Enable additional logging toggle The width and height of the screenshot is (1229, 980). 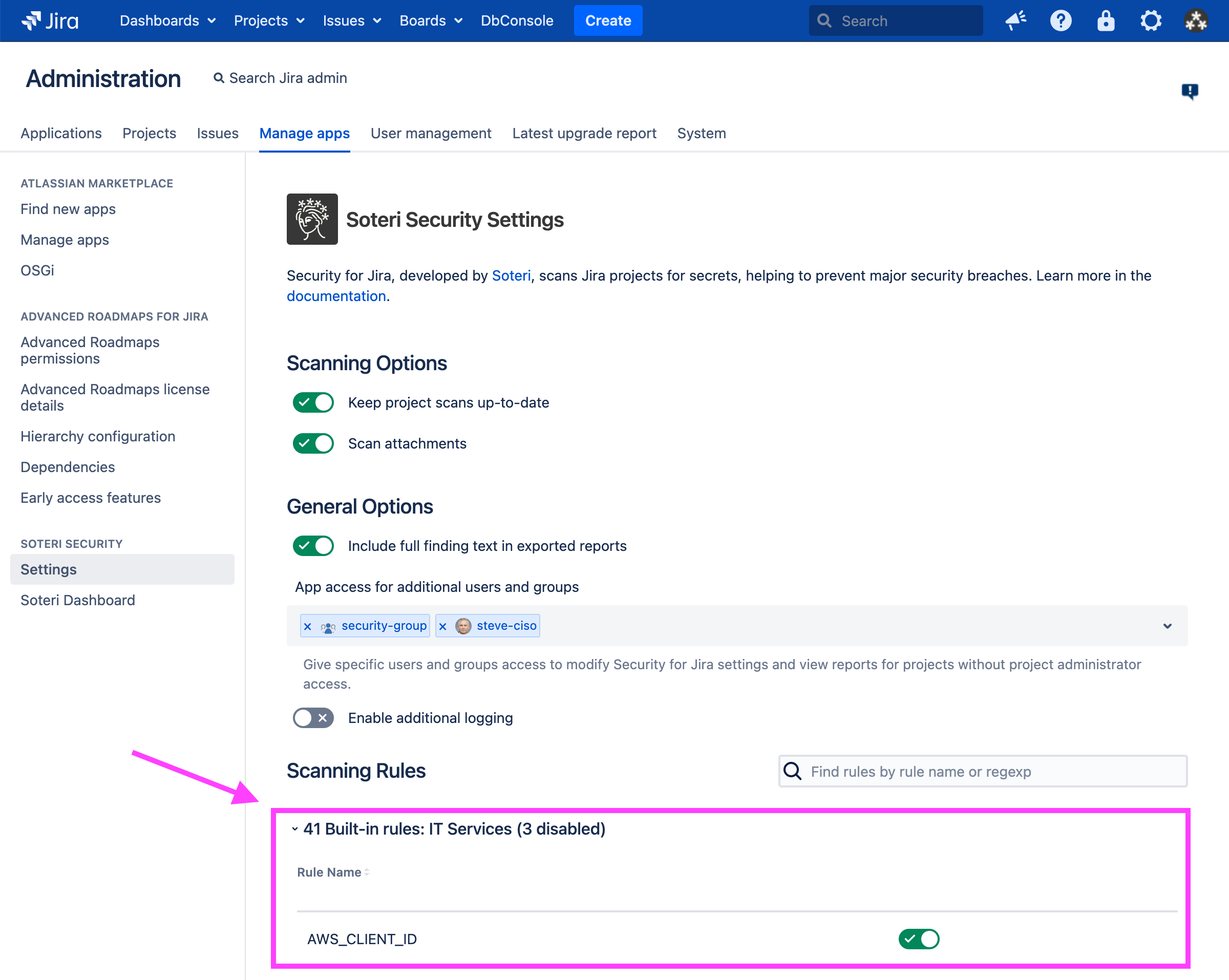coord(313,718)
